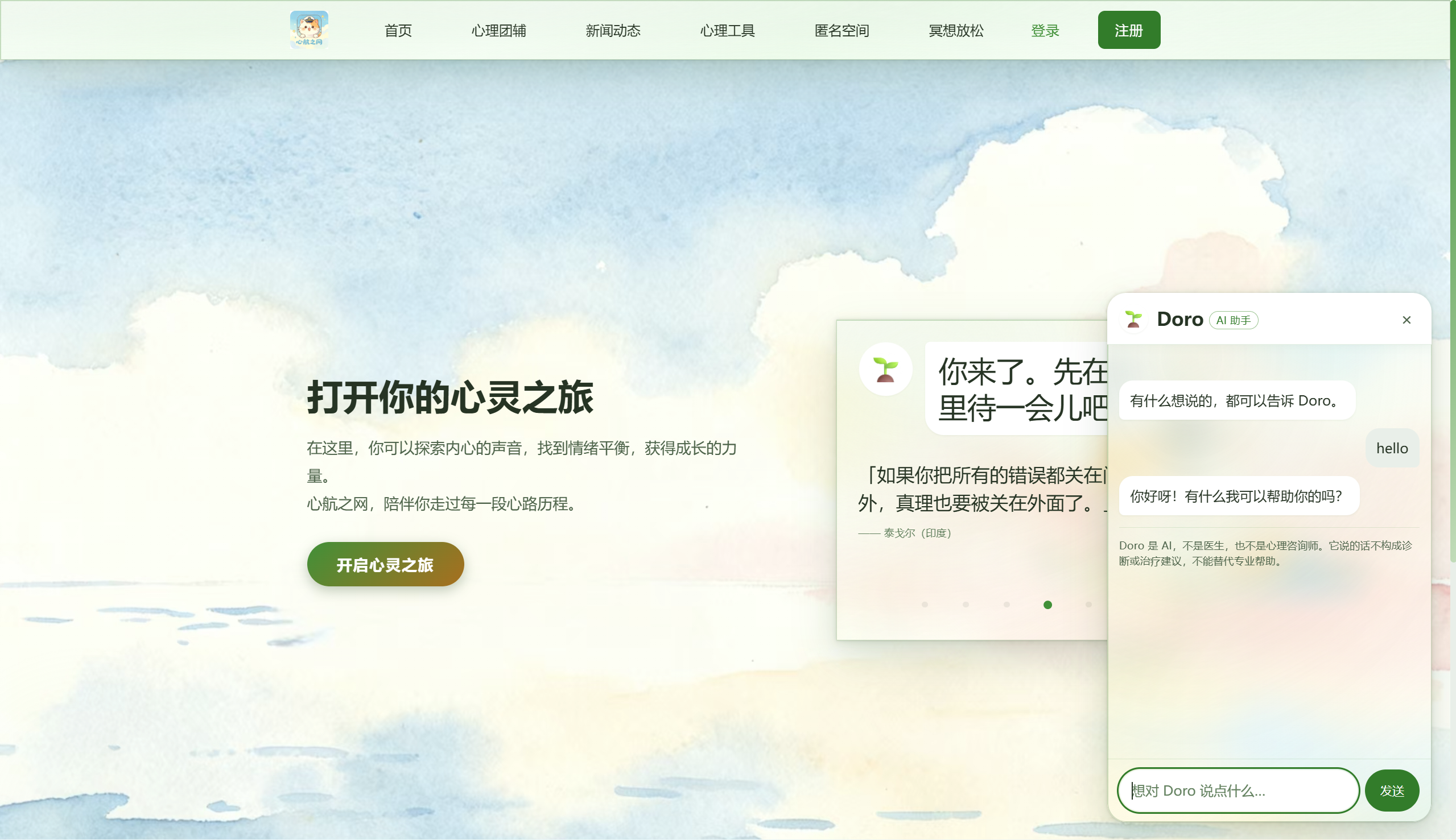Click the 如果你把所有的错误 quote text
This screenshot has height=840, width=1456.
(983, 489)
